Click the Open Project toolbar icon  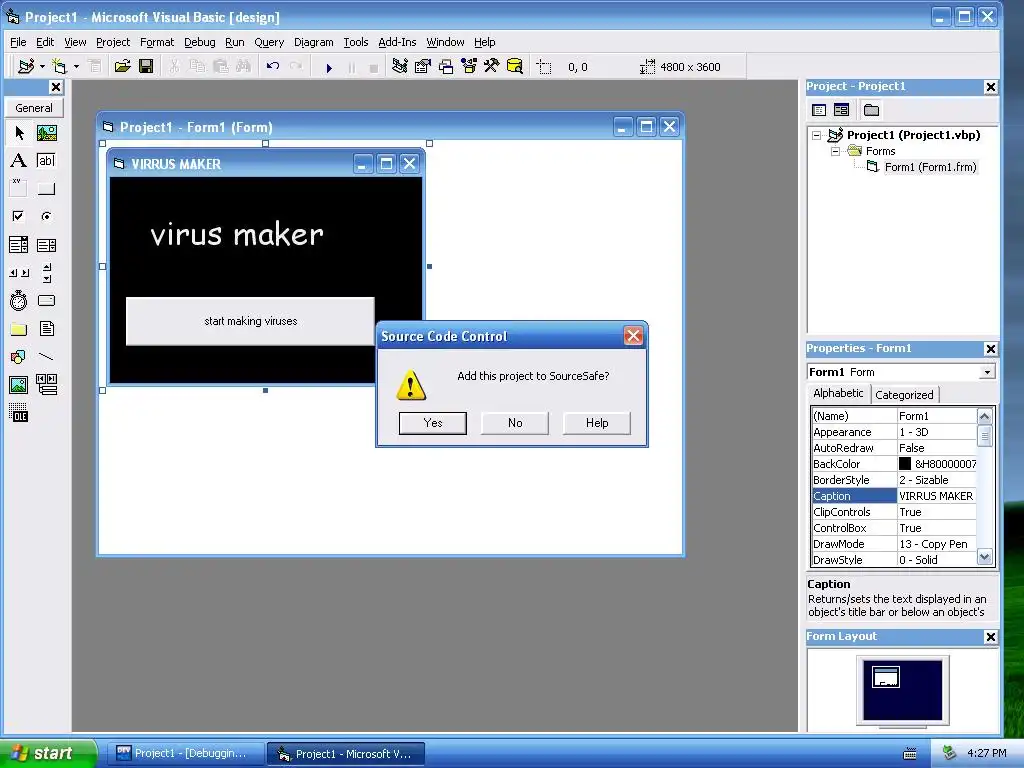[122, 67]
